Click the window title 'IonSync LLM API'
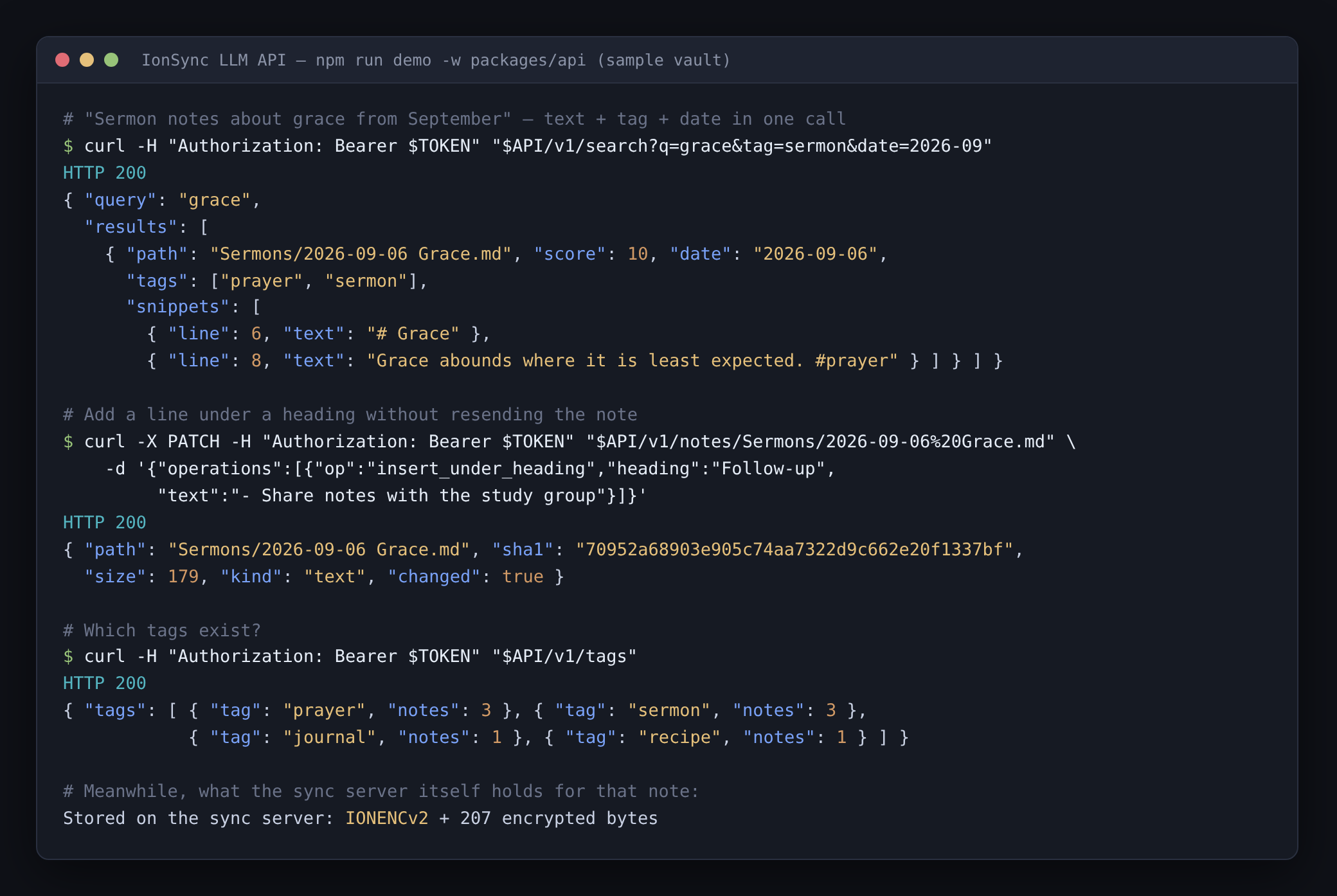The width and height of the screenshot is (1337, 896). (213, 60)
